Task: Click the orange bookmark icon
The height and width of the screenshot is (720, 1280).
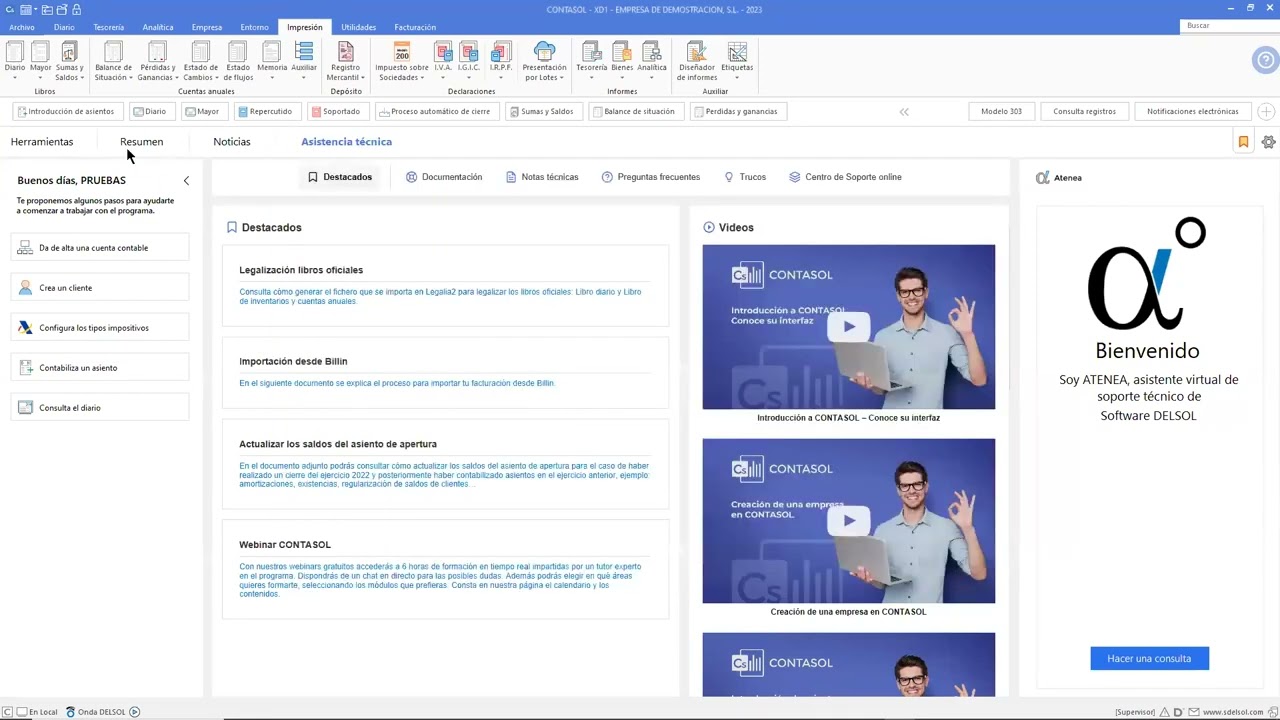Action: pyautogui.click(x=1243, y=142)
